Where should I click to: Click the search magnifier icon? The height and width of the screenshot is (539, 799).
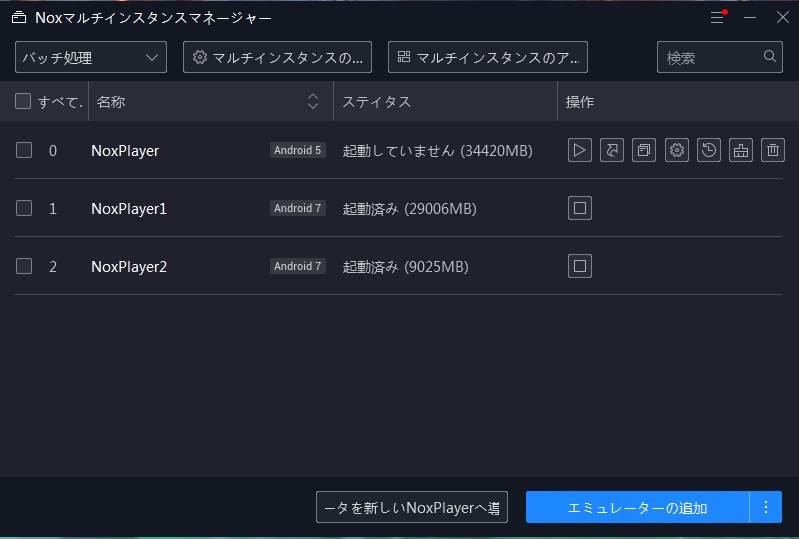pos(769,57)
